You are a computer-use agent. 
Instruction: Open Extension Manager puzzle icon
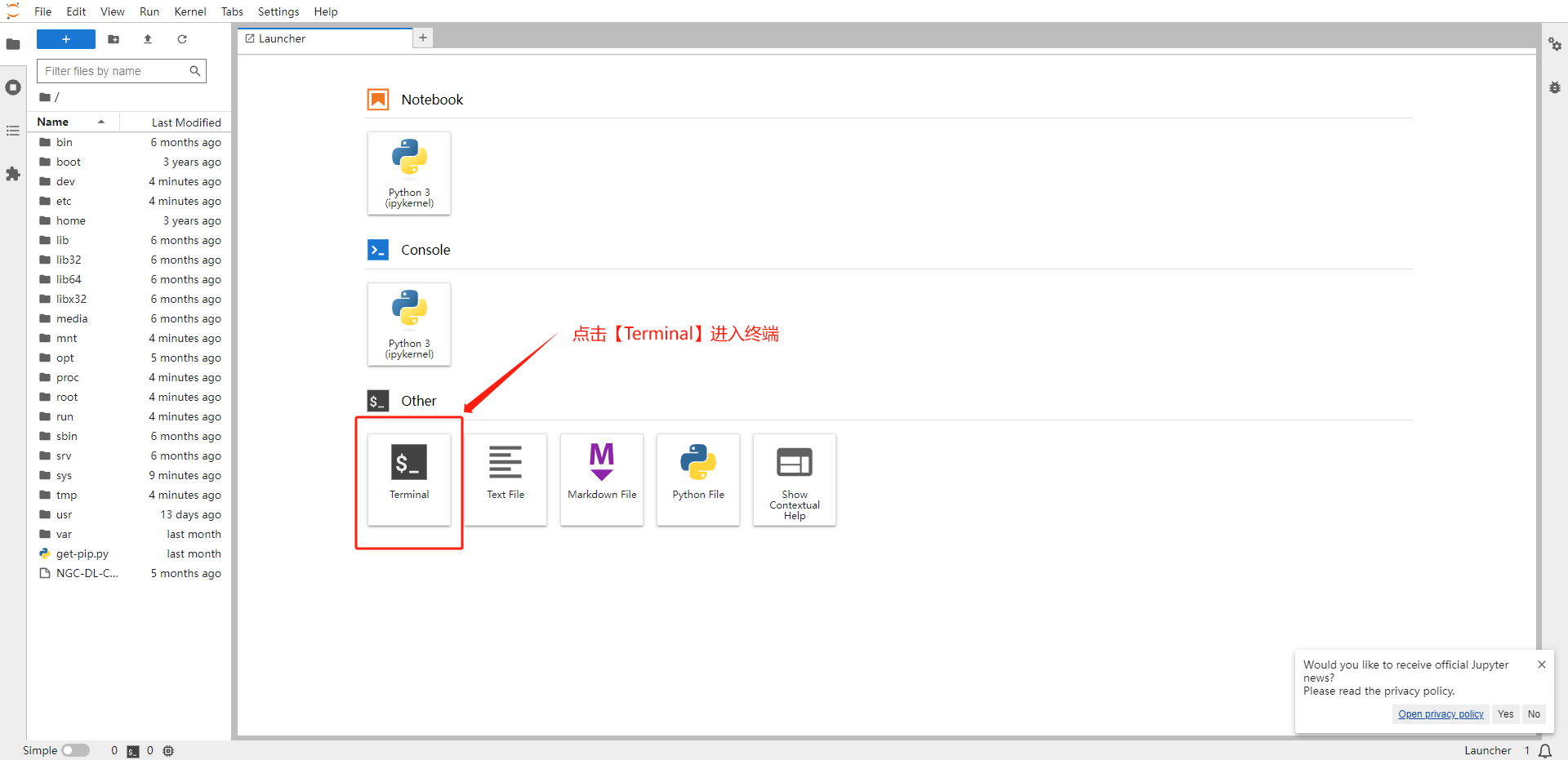coord(13,174)
